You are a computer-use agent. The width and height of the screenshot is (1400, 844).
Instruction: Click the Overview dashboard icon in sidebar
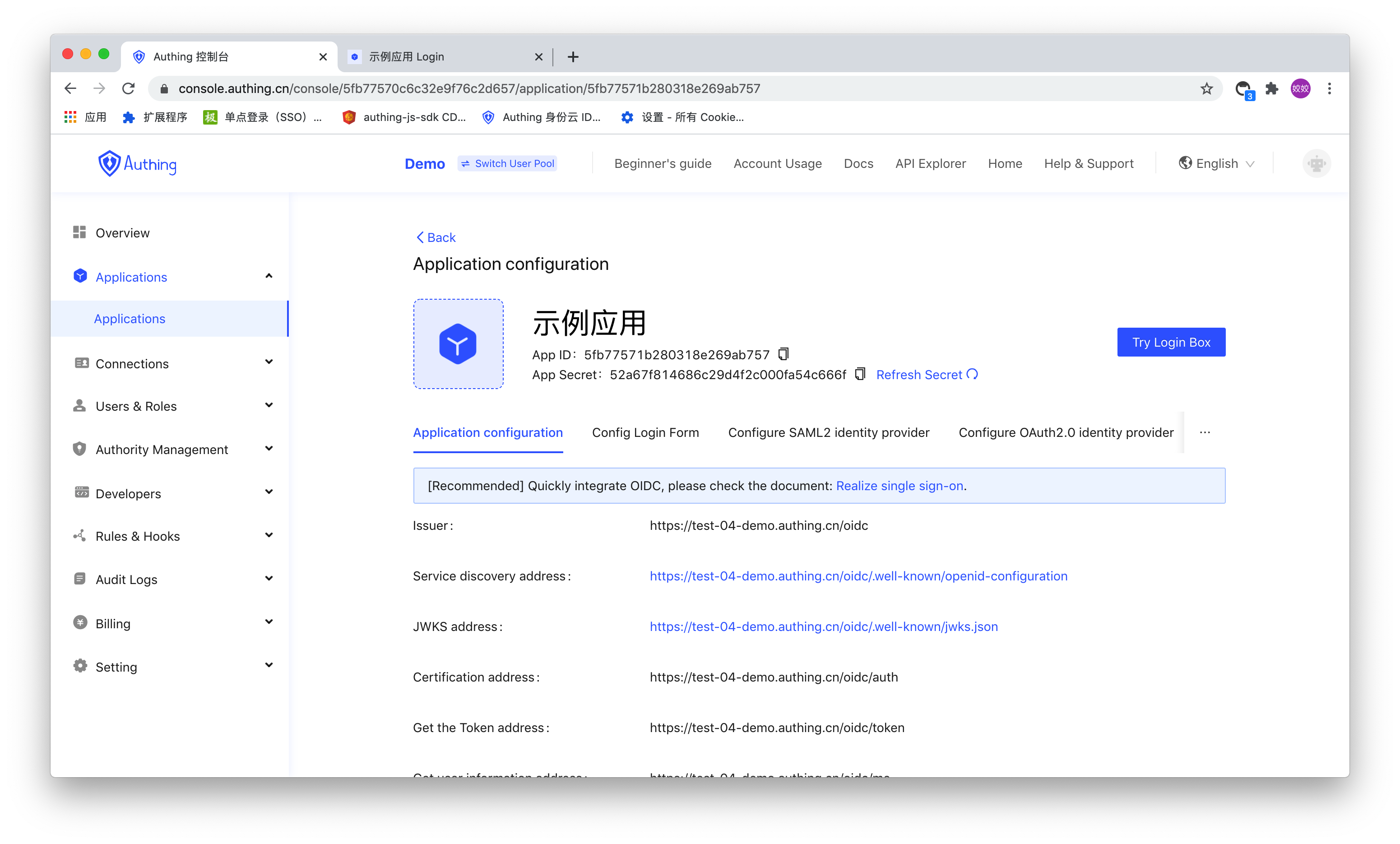point(79,232)
